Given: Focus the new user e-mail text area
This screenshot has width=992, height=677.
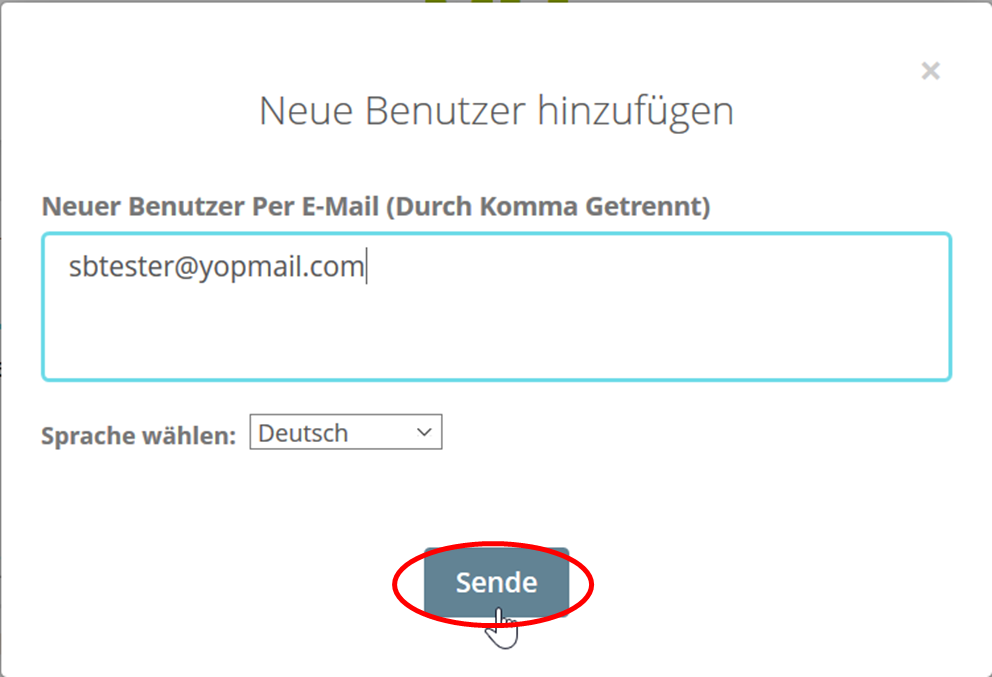Looking at the screenshot, I should [x=497, y=307].
